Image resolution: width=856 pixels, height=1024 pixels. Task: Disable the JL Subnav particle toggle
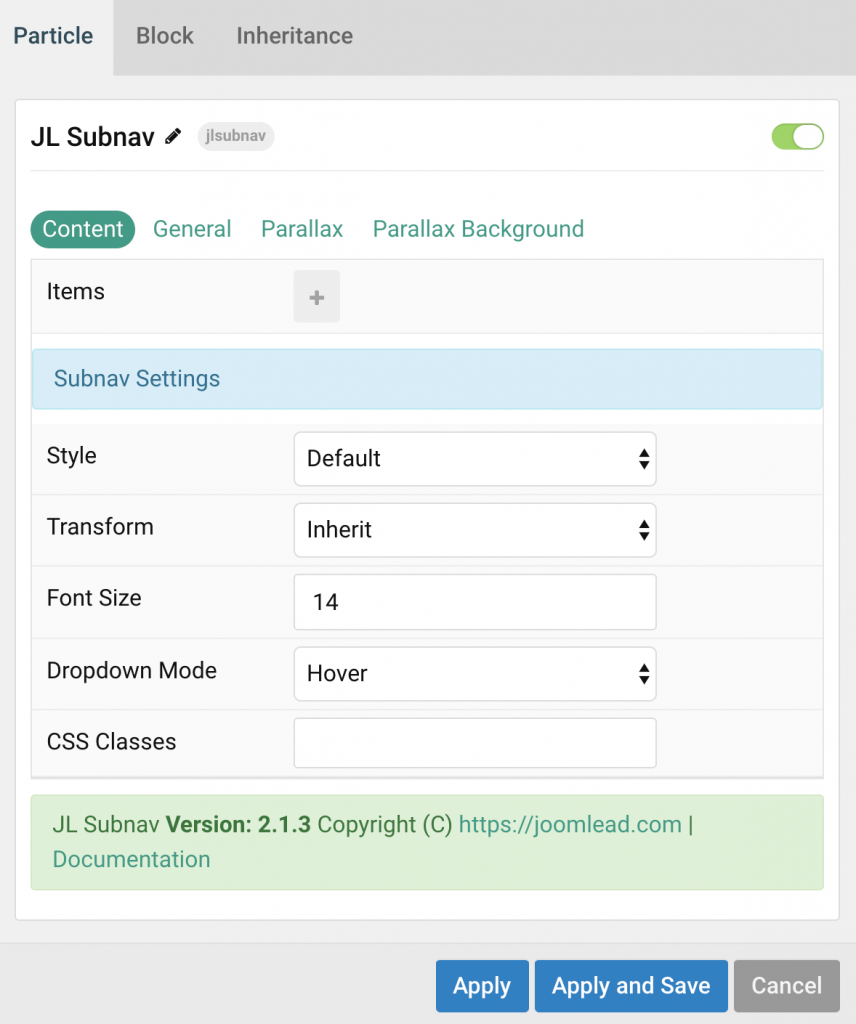(797, 136)
